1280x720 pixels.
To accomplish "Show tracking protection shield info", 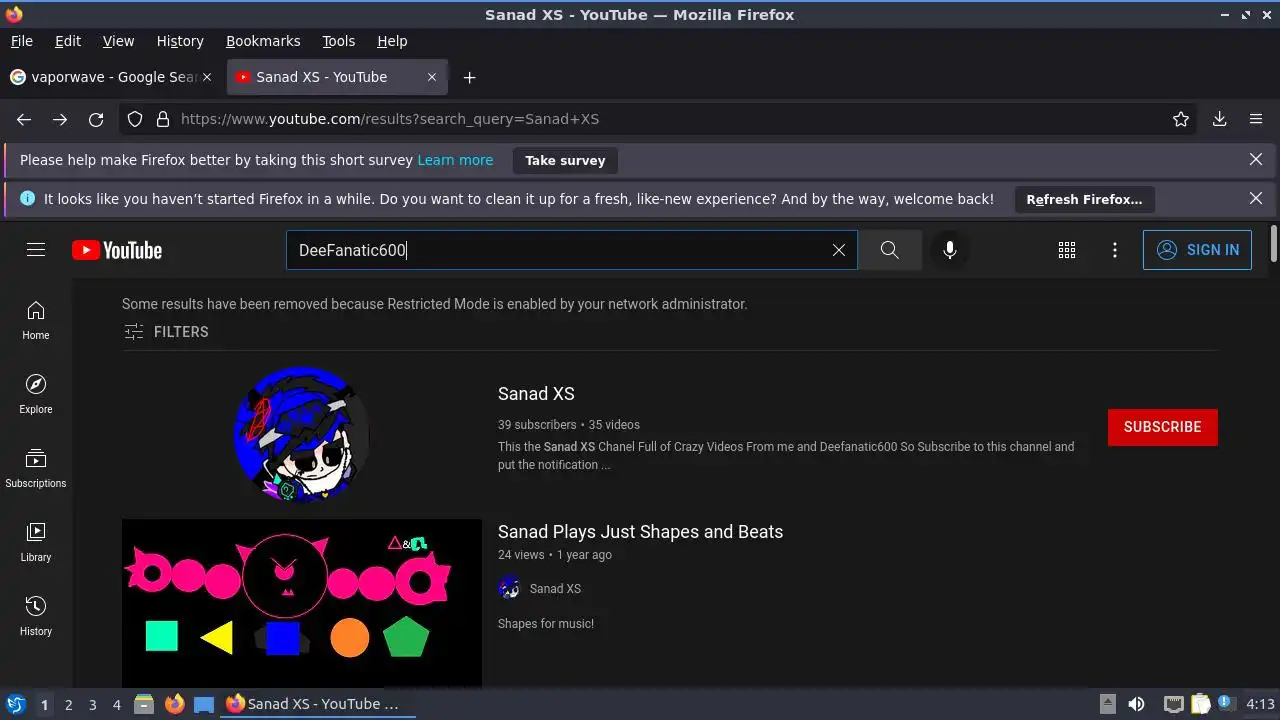I will pos(136,119).
